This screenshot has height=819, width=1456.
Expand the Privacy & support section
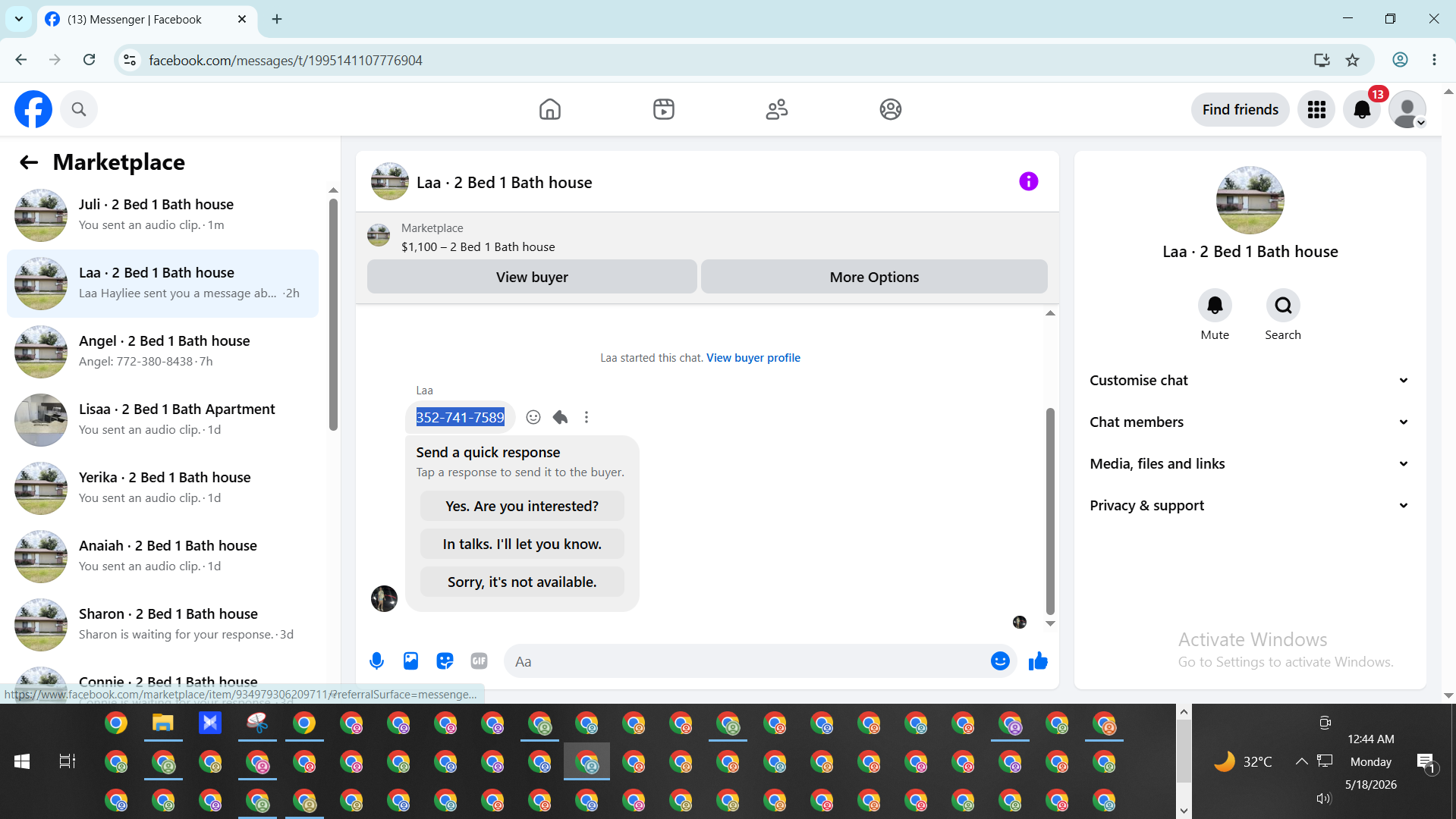(1250, 506)
